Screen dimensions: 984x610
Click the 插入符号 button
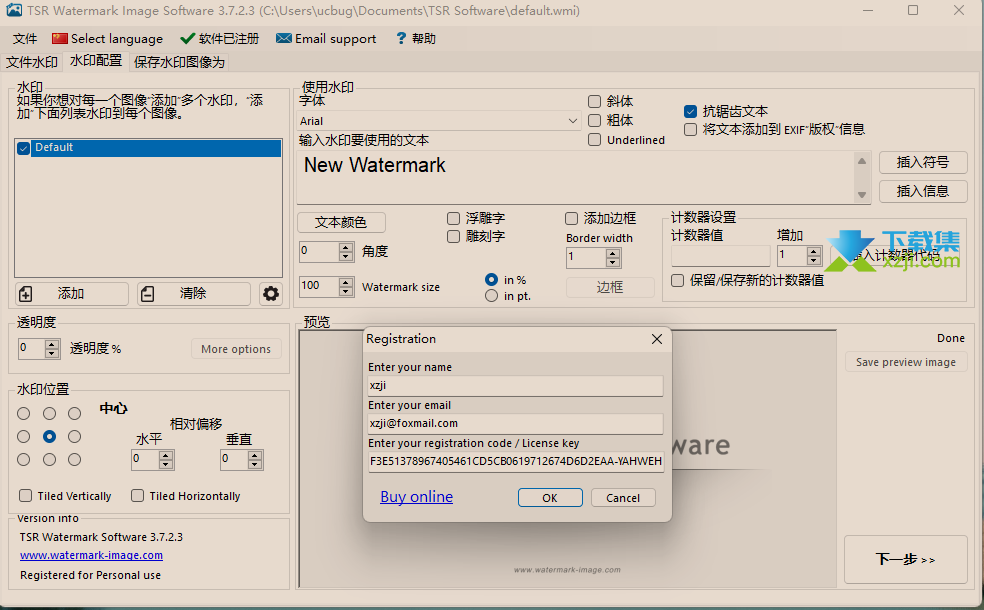[922, 162]
